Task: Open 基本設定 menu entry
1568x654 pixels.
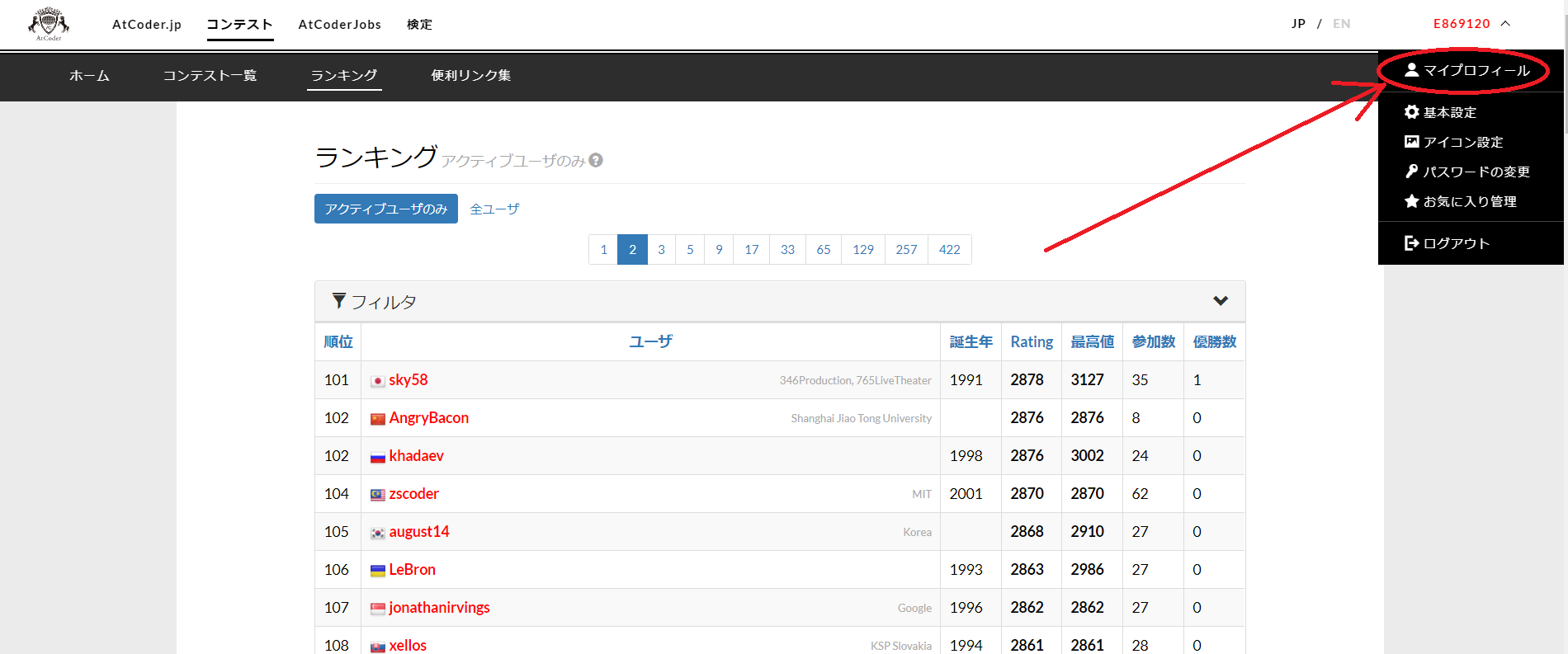Action: (x=1441, y=112)
